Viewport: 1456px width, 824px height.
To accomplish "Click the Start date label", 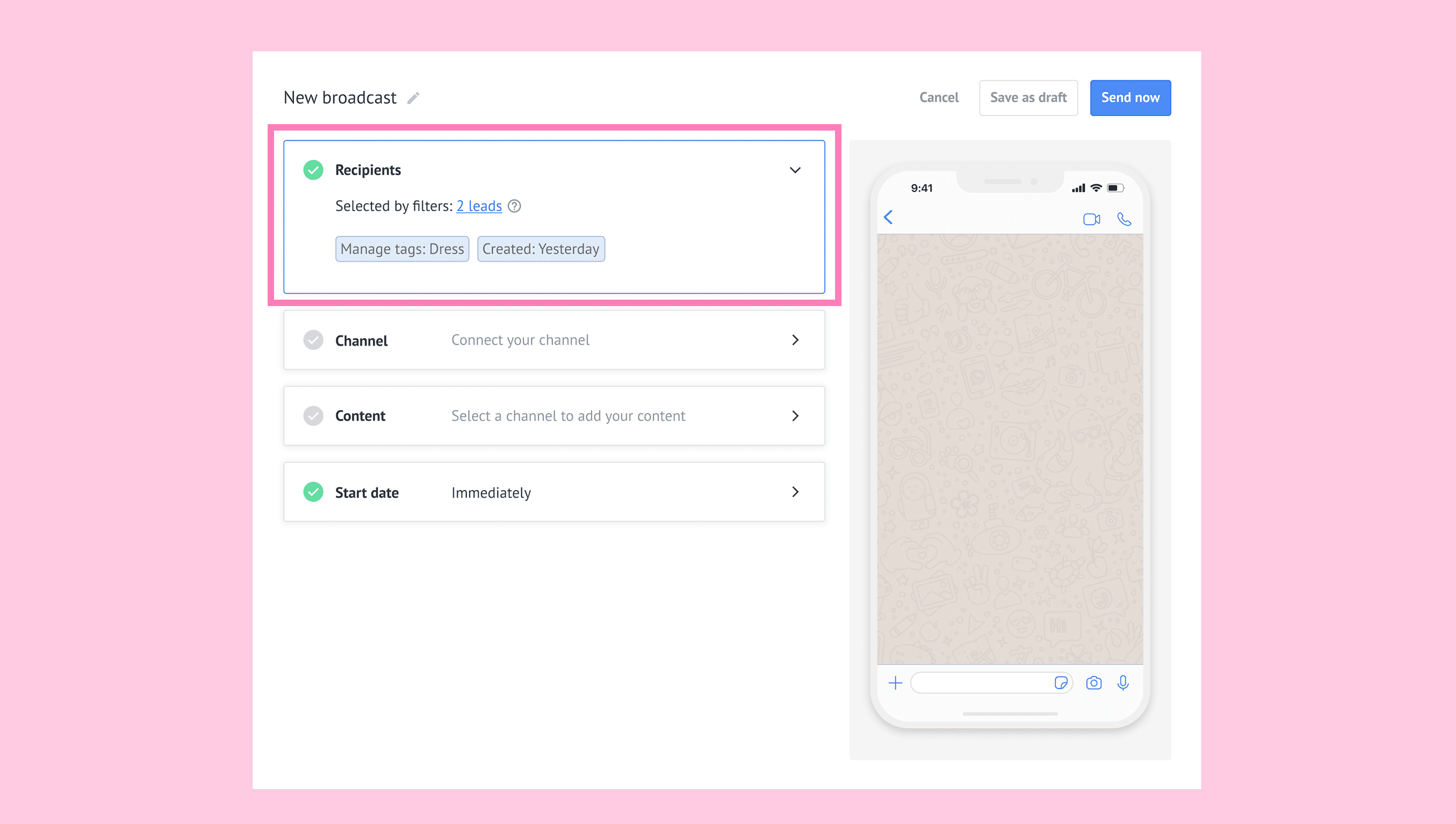I will (367, 492).
